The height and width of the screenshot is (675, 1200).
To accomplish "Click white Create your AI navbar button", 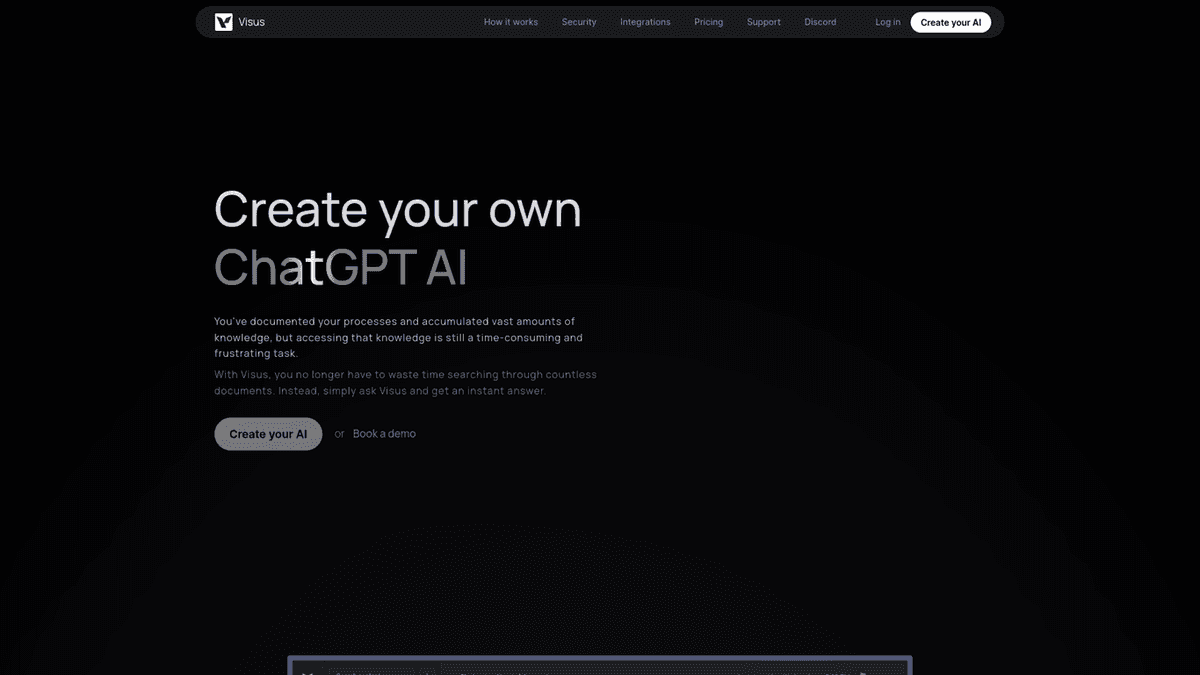I will 951,22.
